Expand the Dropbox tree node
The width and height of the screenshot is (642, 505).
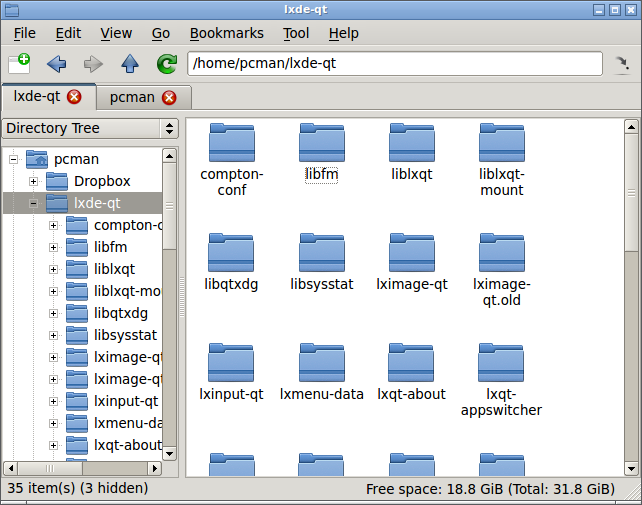tap(34, 181)
